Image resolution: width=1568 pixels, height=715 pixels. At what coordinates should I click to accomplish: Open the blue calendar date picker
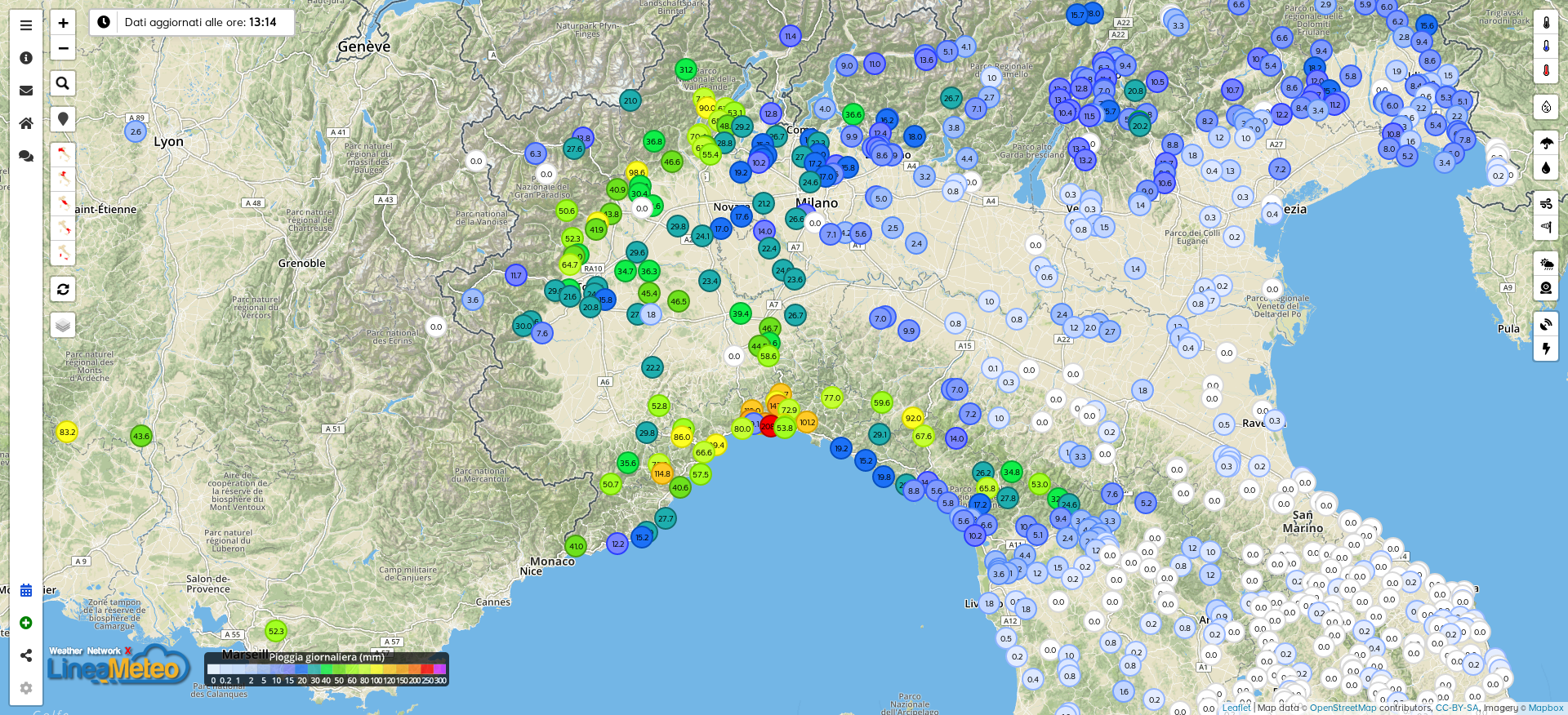tap(26, 590)
